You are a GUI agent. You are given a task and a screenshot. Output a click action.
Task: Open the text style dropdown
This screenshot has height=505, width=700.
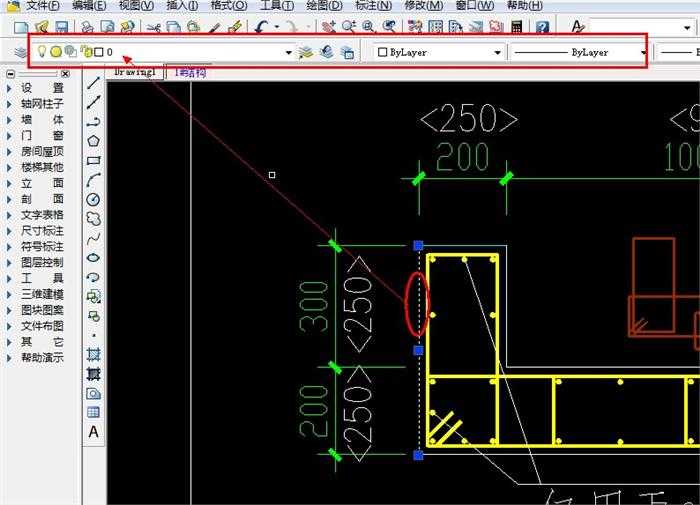coord(687,28)
